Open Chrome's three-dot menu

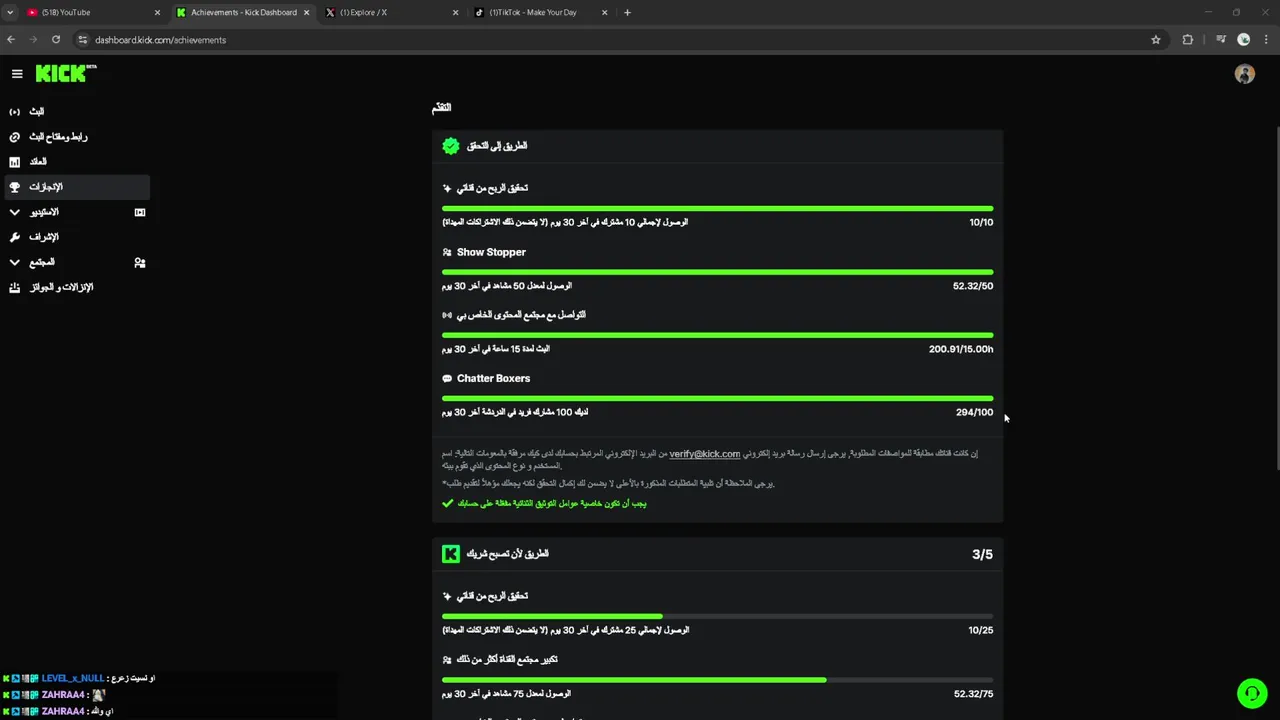tap(1266, 40)
